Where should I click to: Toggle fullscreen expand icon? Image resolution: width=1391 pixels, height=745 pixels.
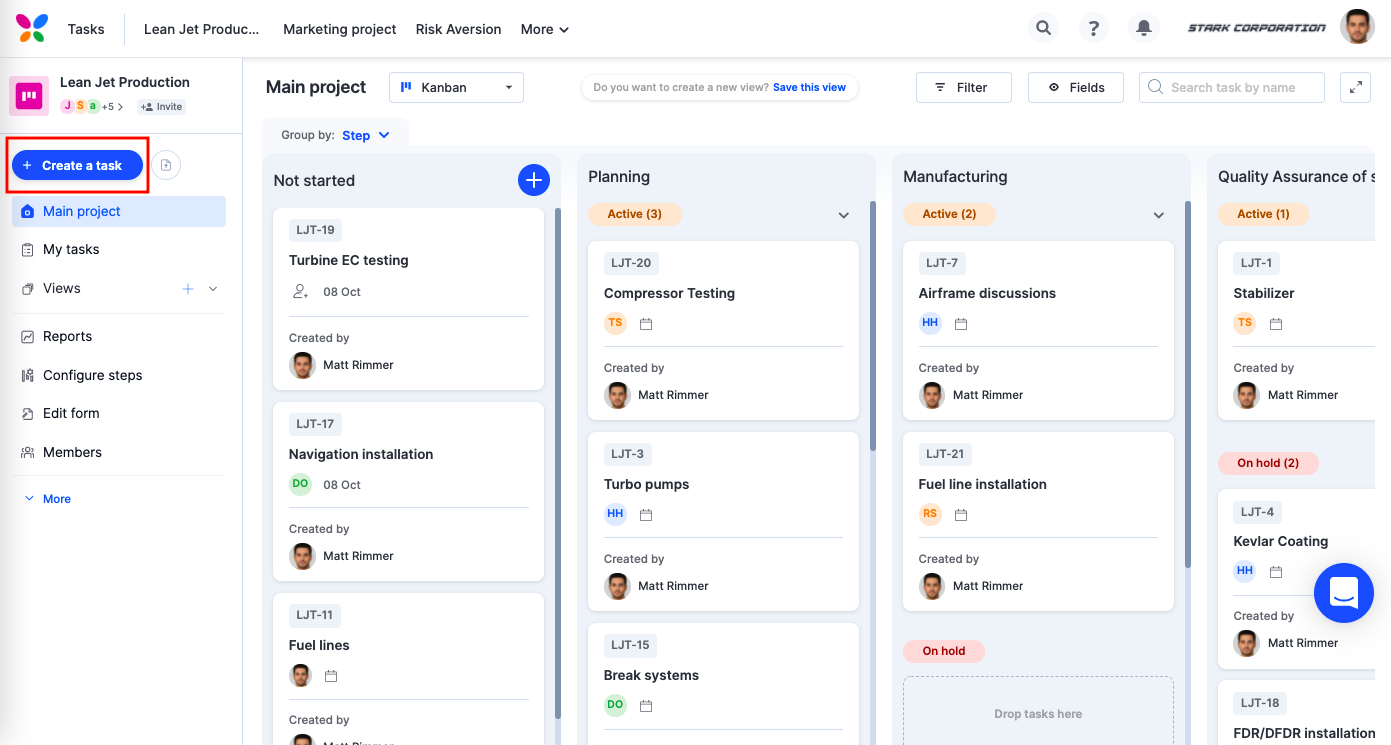[x=1355, y=87]
